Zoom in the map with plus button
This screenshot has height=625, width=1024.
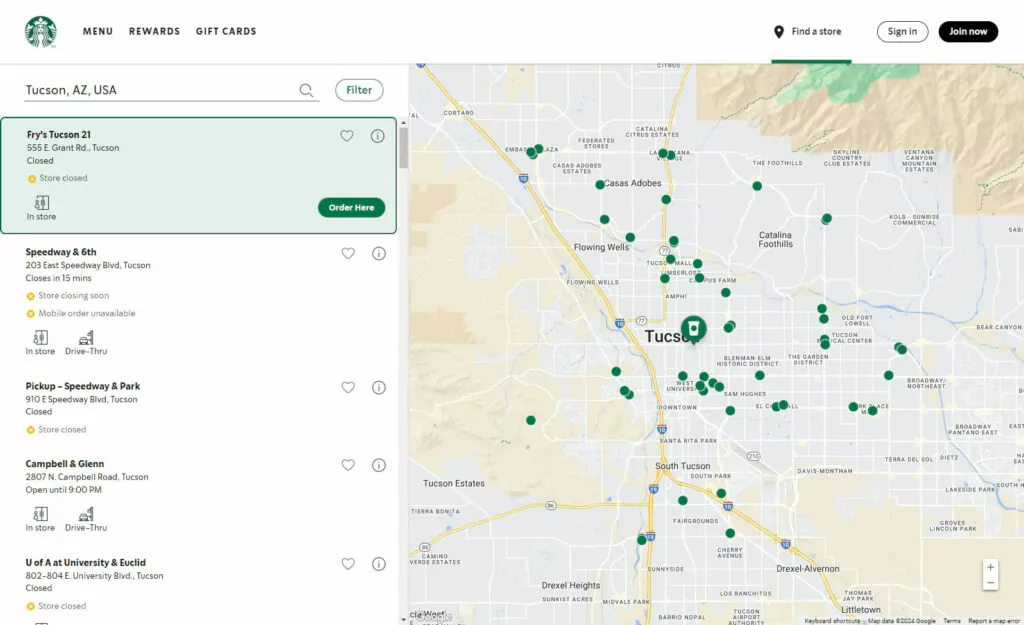point(990,567)
